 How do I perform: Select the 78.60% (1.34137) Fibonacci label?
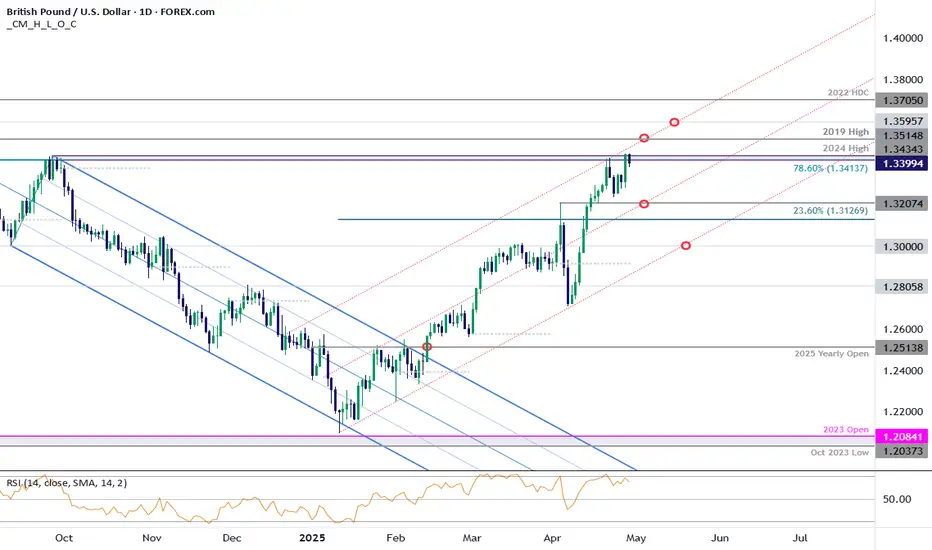coord(830,168)
